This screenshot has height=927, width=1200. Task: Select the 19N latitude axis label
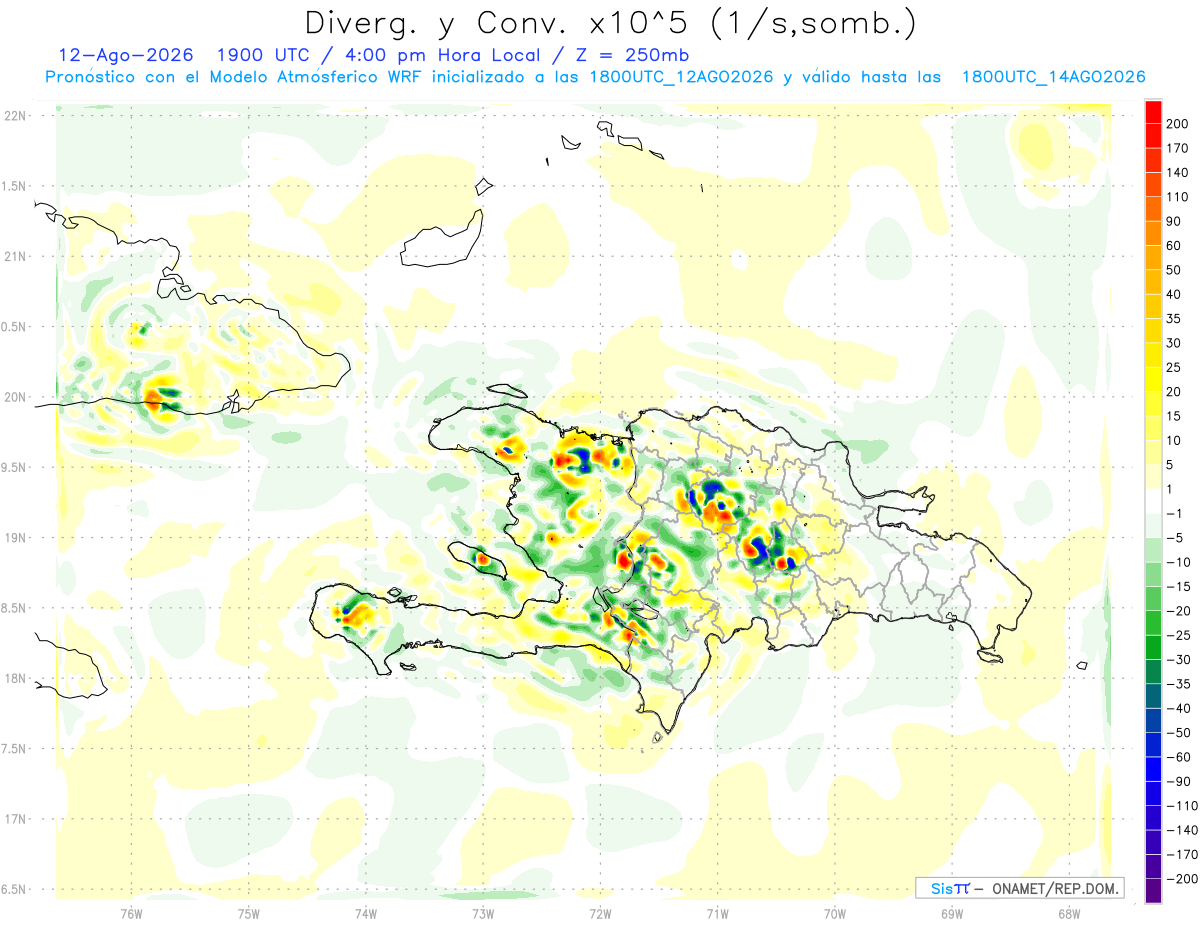pyautogui.click(x=14, y=538)
